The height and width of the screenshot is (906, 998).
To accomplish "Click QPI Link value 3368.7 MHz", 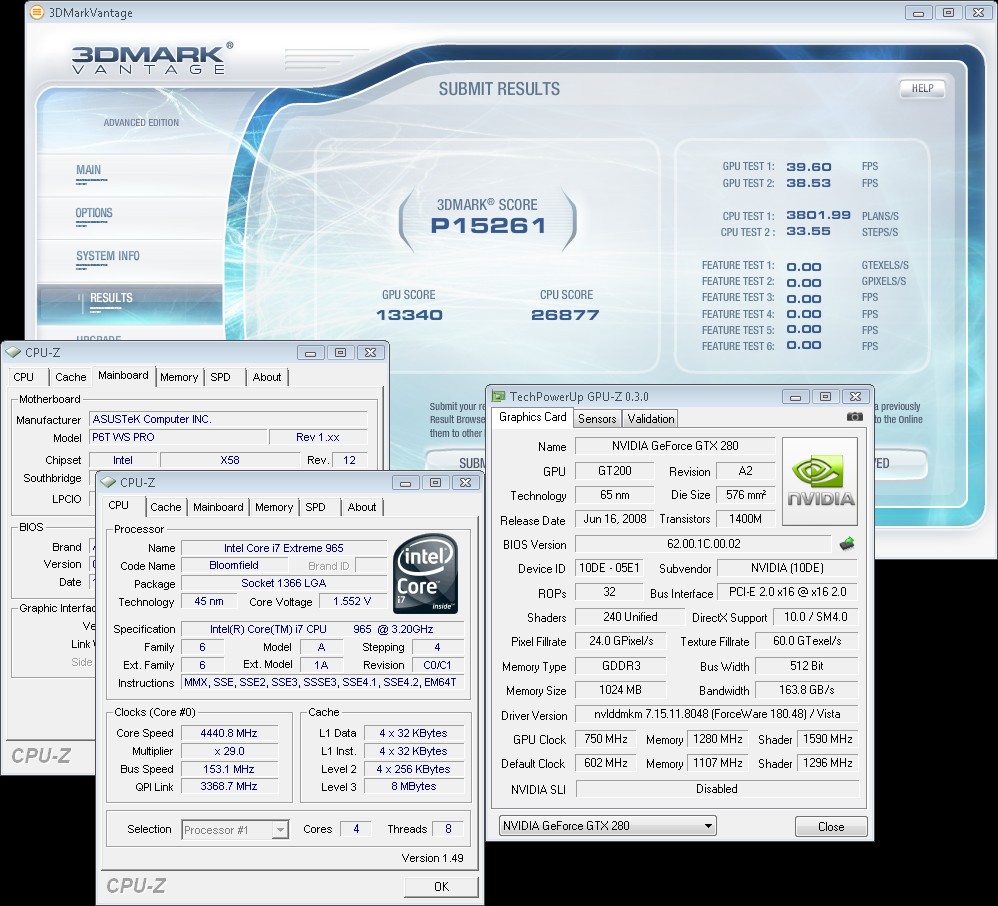I will [x=229, y=786].
